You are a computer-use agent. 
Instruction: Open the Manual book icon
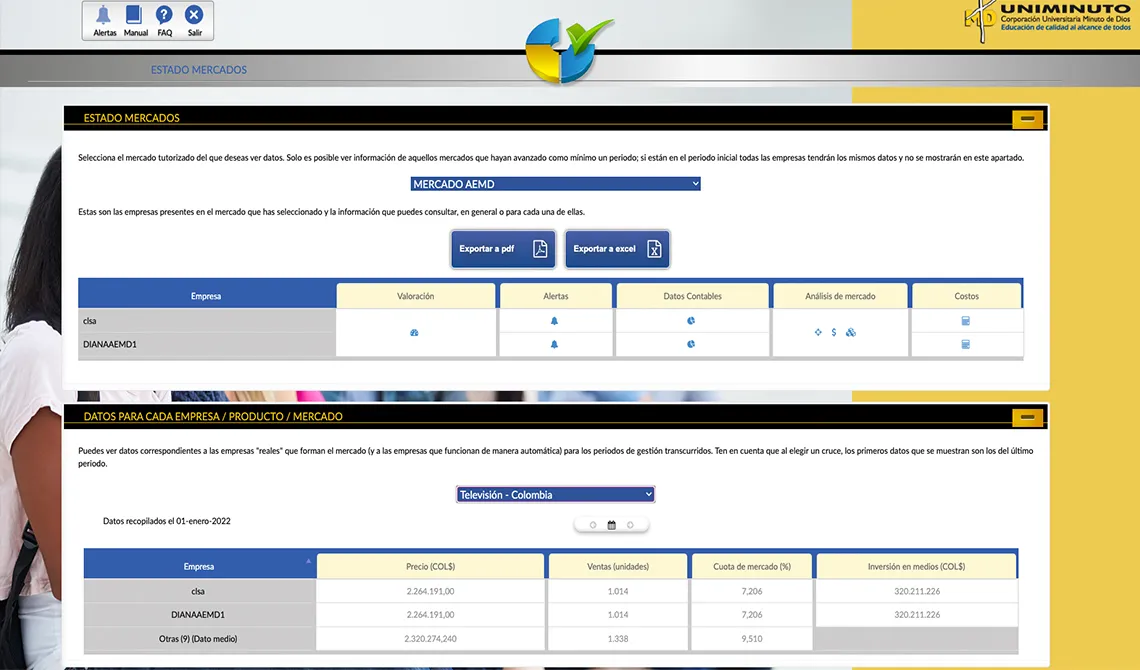[135, 20]
